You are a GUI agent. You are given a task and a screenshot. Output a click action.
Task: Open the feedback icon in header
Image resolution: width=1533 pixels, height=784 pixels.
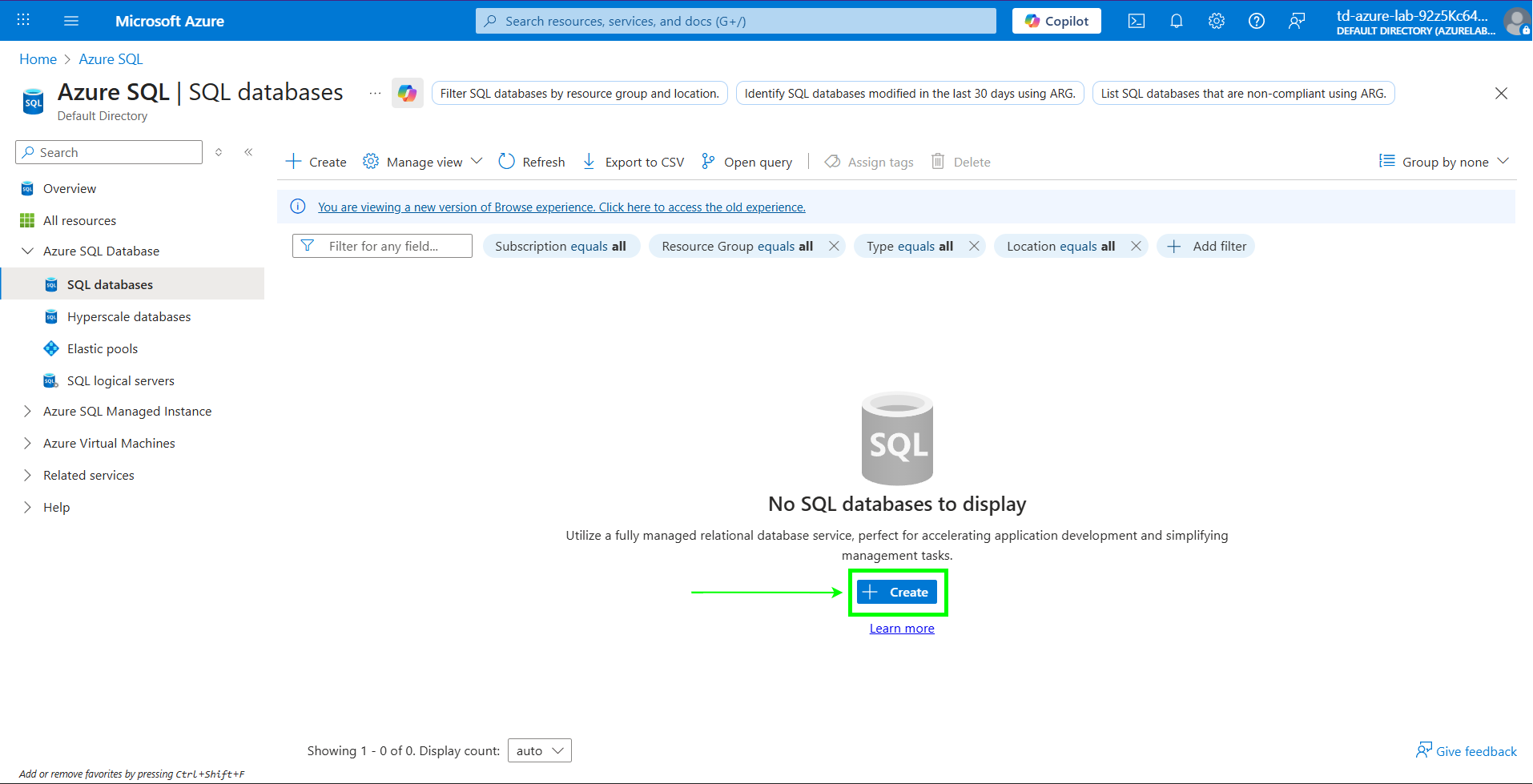click(1296, 21)
